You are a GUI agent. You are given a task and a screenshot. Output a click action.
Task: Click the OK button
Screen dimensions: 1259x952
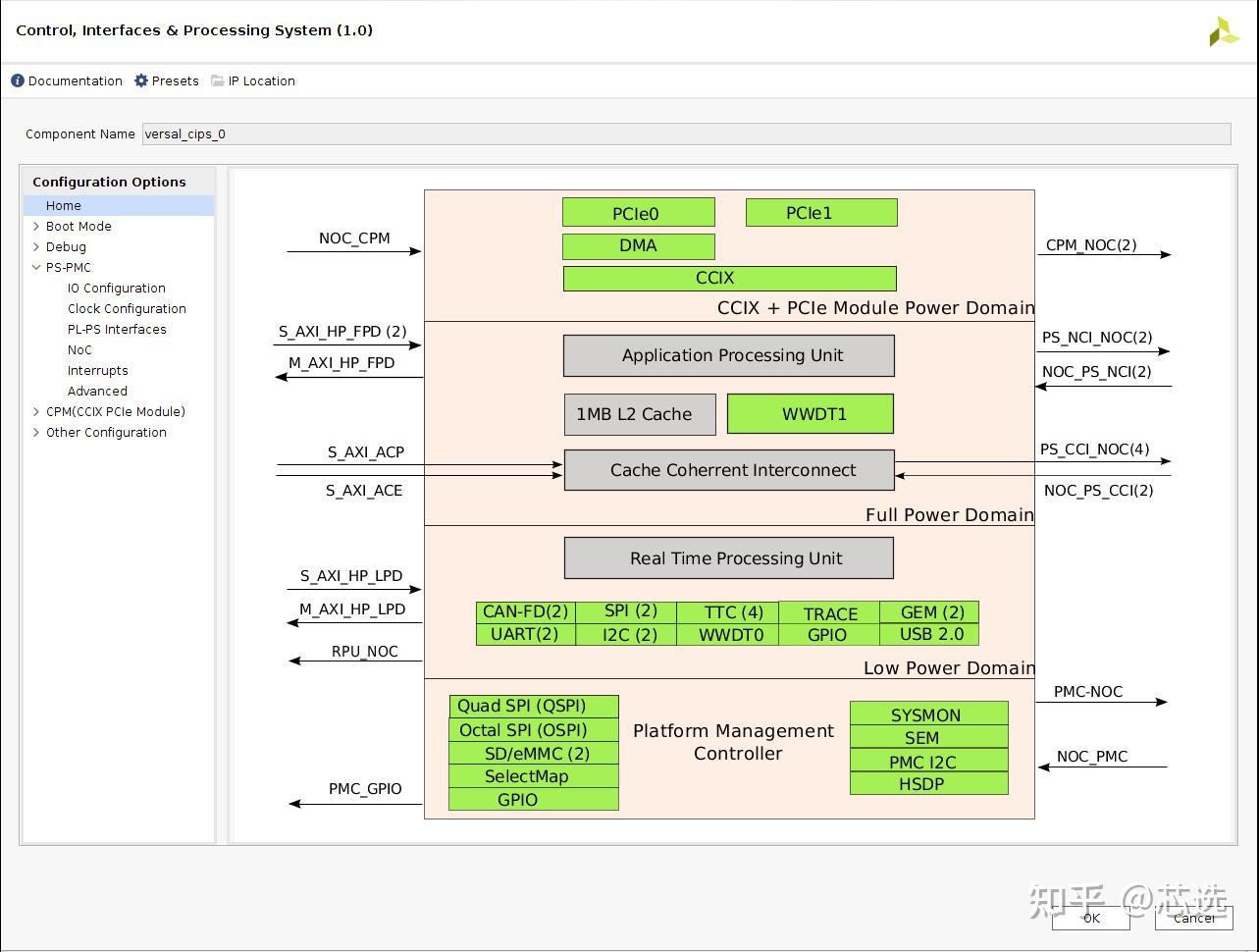click(x=1090, y=919)
